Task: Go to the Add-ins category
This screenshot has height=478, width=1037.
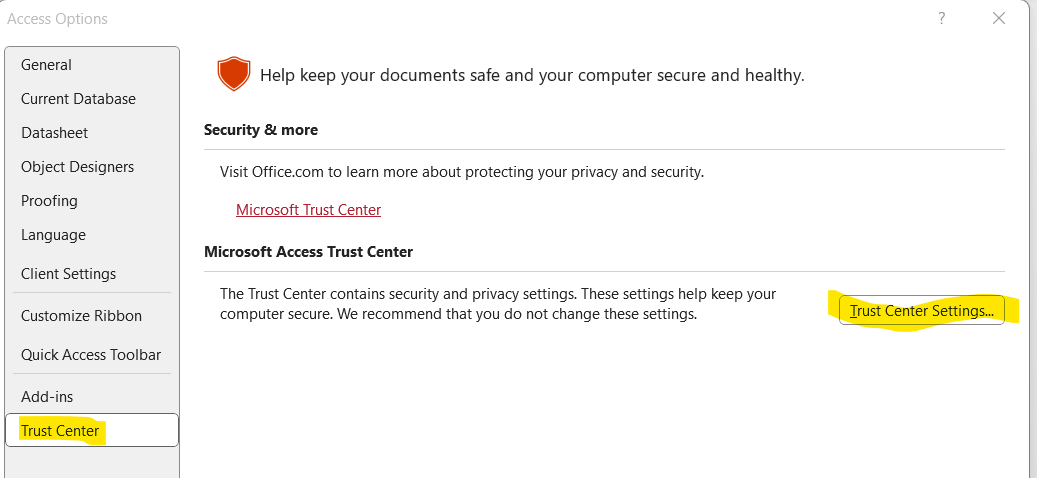Action: click(x=47, y=397)
